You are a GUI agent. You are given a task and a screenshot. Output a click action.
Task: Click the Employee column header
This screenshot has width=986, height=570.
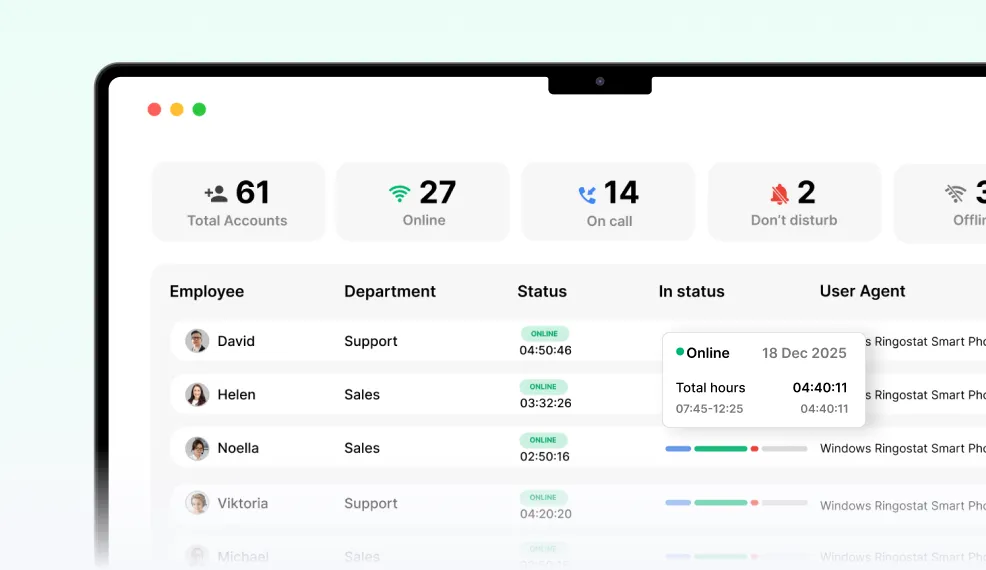click(x=207, y=291)
